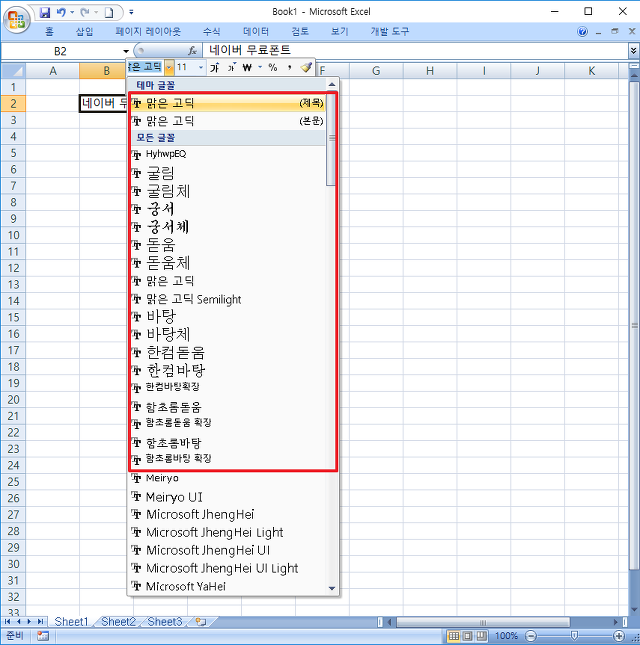This screenshot has height=645, width=640.
Task: Switch to the 수식 tab
Action: pos(211,31)
